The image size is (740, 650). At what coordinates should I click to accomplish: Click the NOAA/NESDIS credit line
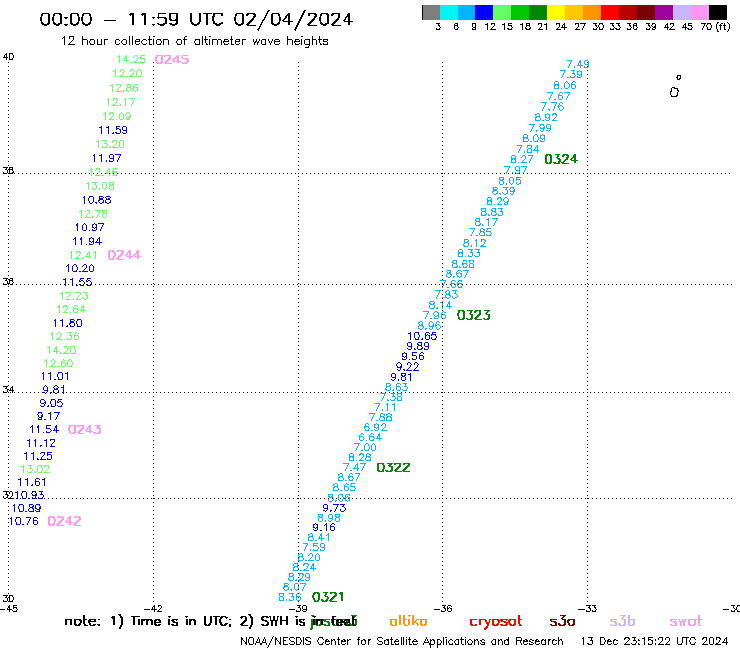point(402,642)
